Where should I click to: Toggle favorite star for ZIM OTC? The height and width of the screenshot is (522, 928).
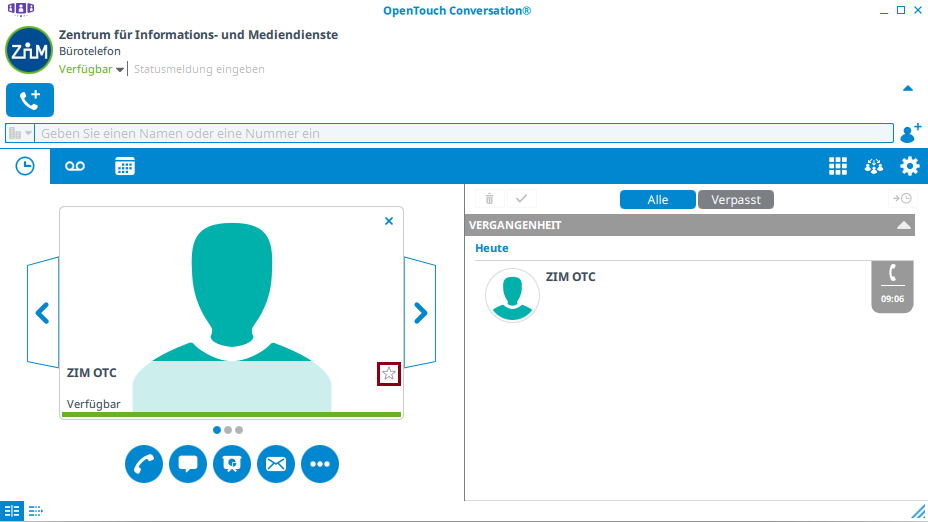tap(389, 374)
